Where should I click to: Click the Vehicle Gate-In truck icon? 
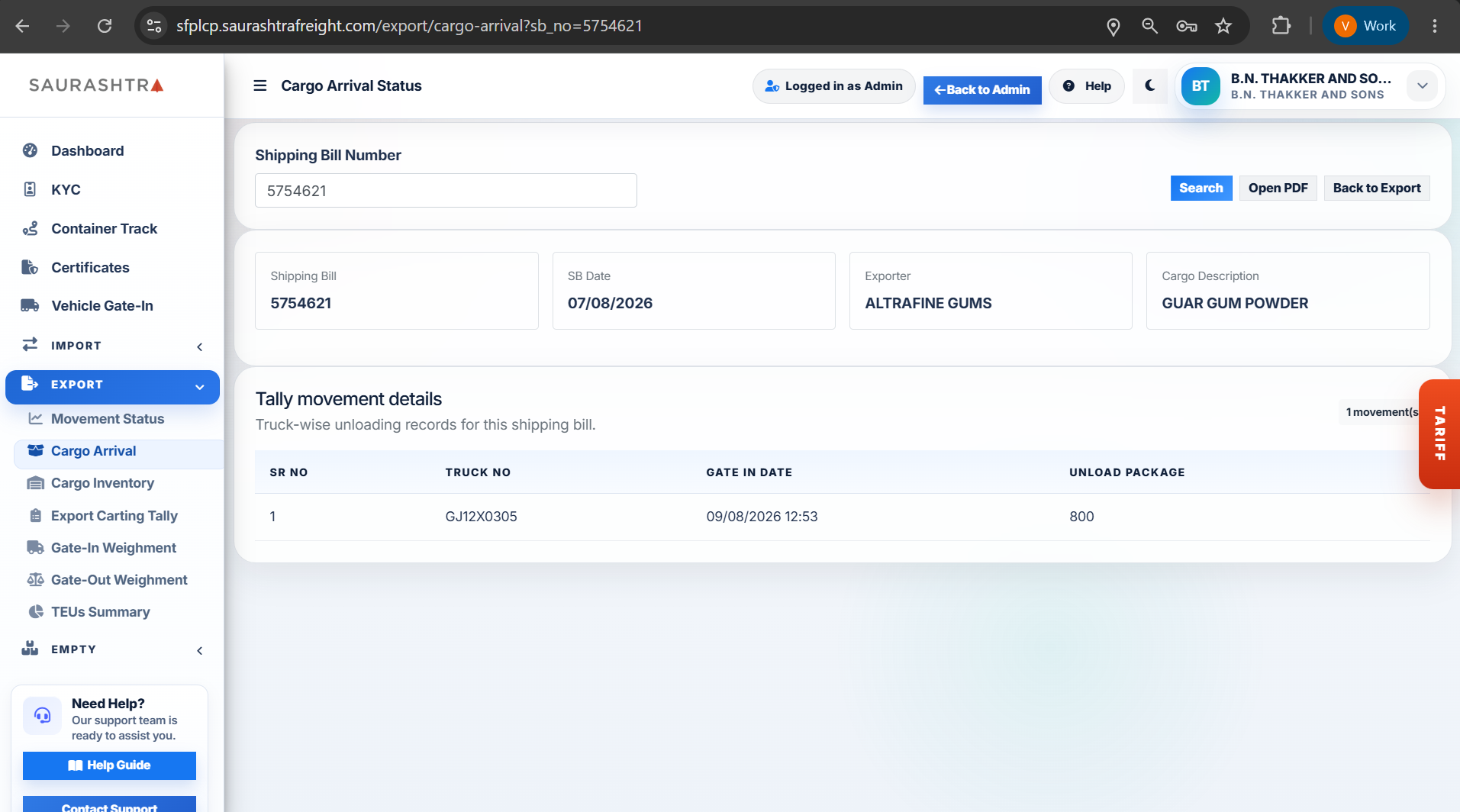tap(30, 305)
